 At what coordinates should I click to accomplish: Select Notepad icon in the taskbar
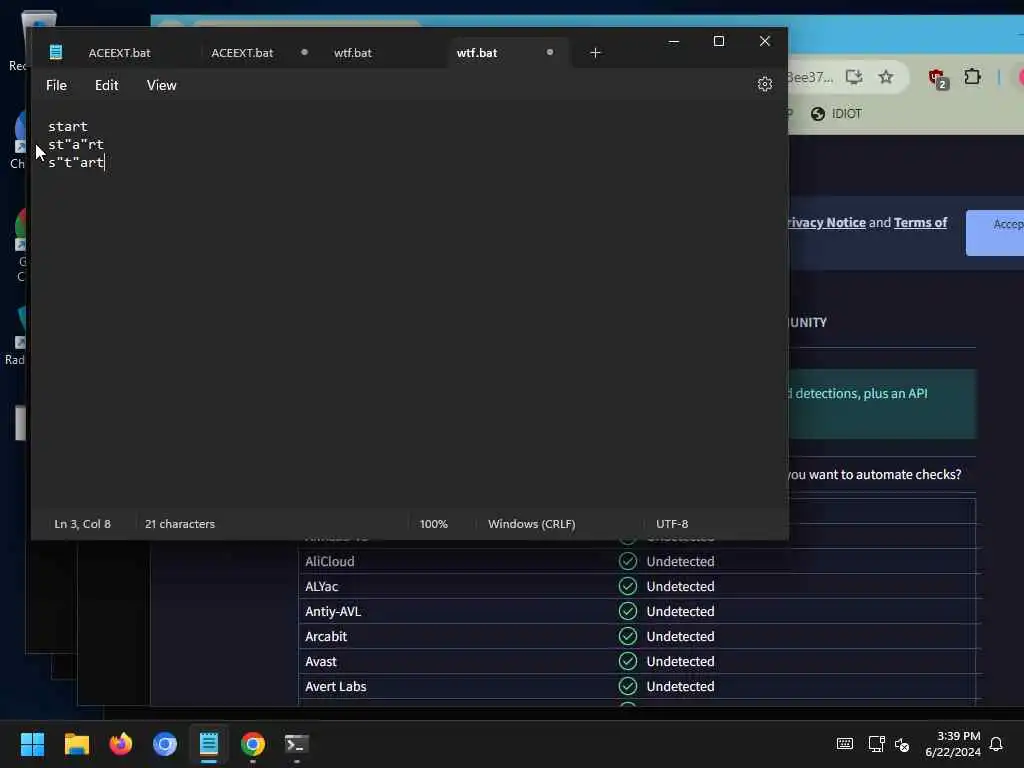[x=209, y=744]
